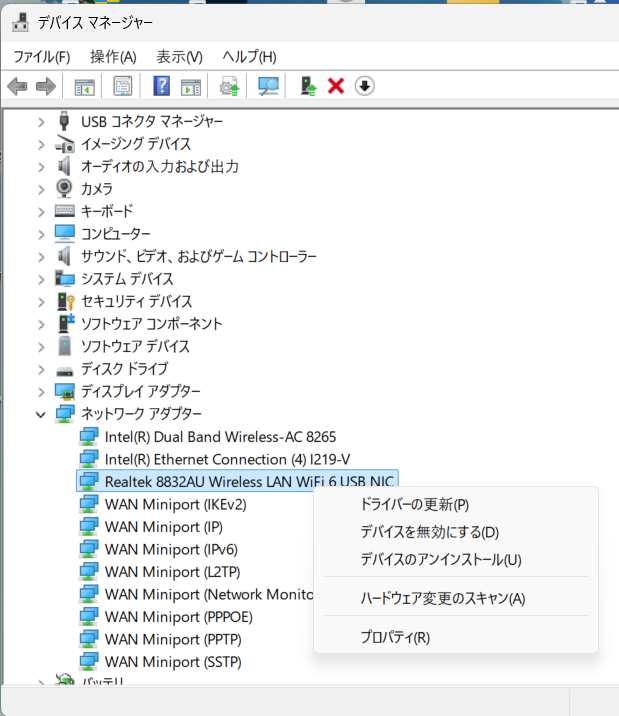The height and width of the screenshot is (716, 619).
Task: Expand the ディスク ドライブ chevron
Action: pos(41,369)
